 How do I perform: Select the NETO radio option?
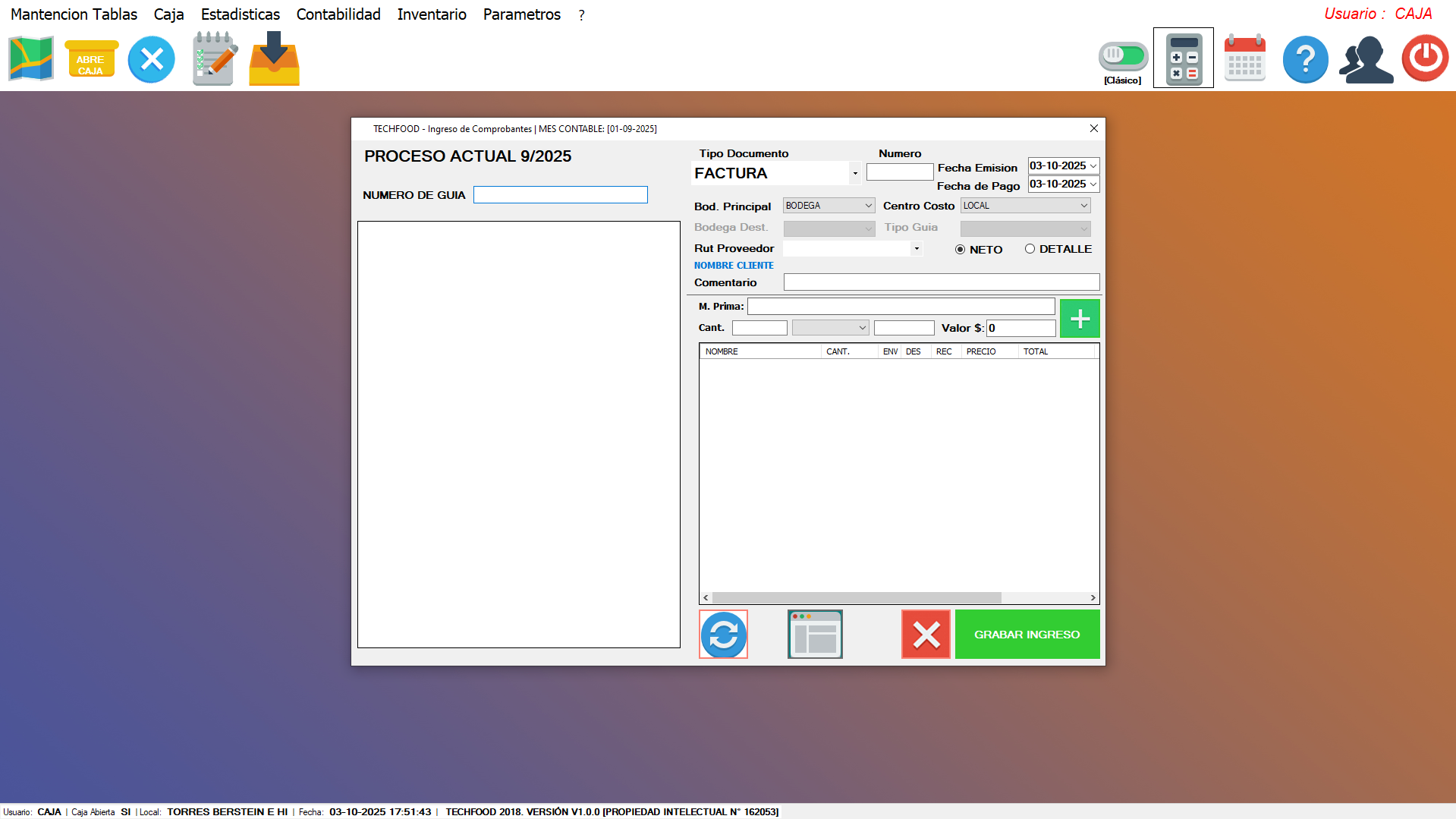(x=961, y=250)
